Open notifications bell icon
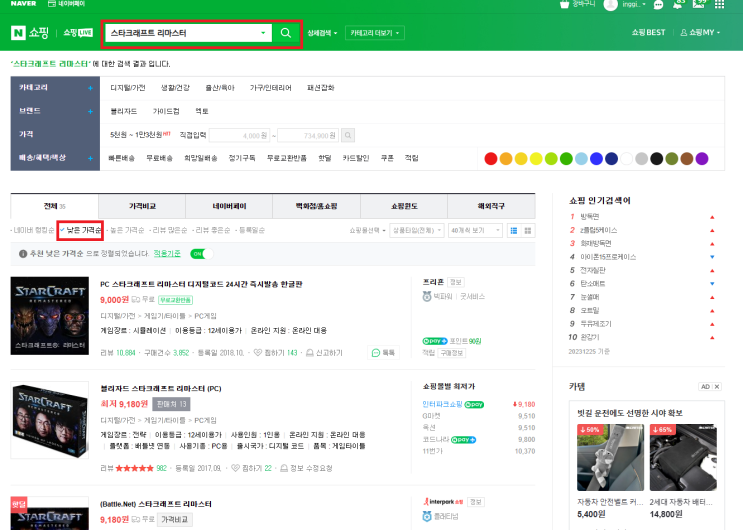 (x=678, y=4)
